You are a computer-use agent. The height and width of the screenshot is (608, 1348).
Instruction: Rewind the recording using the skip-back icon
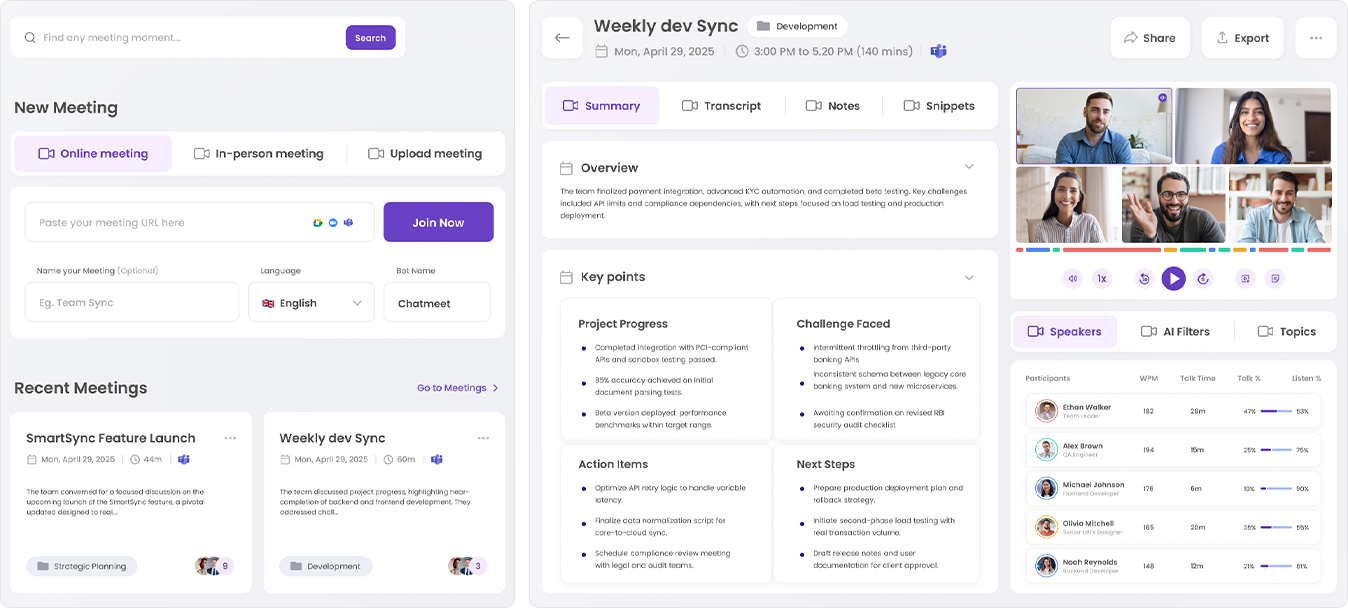(1144, 279)
